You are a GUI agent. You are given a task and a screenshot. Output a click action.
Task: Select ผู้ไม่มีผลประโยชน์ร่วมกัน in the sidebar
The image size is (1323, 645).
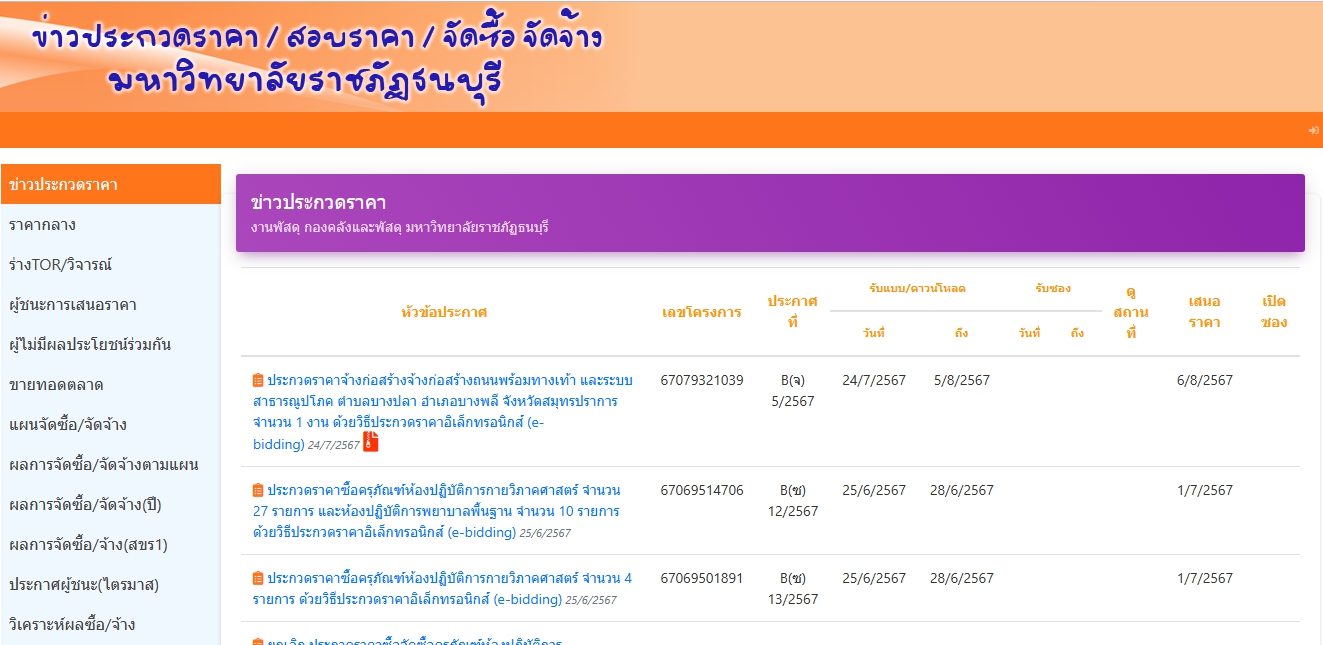click(x=111, y=344)
